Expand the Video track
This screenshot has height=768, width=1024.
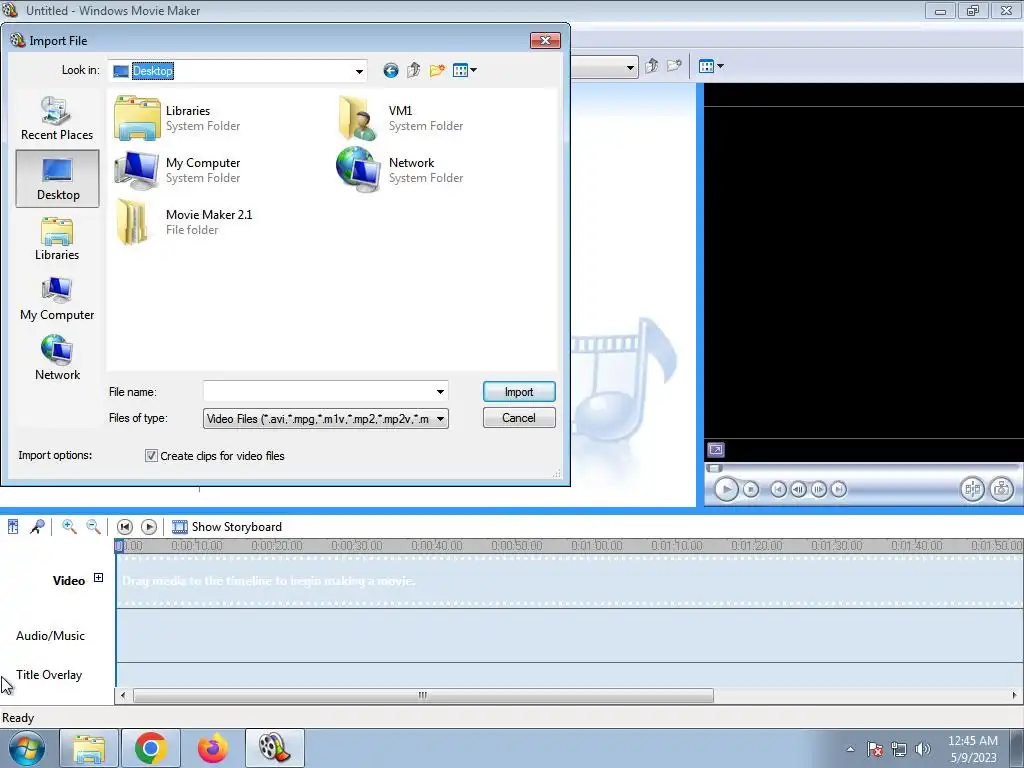[x=98, y=578]
